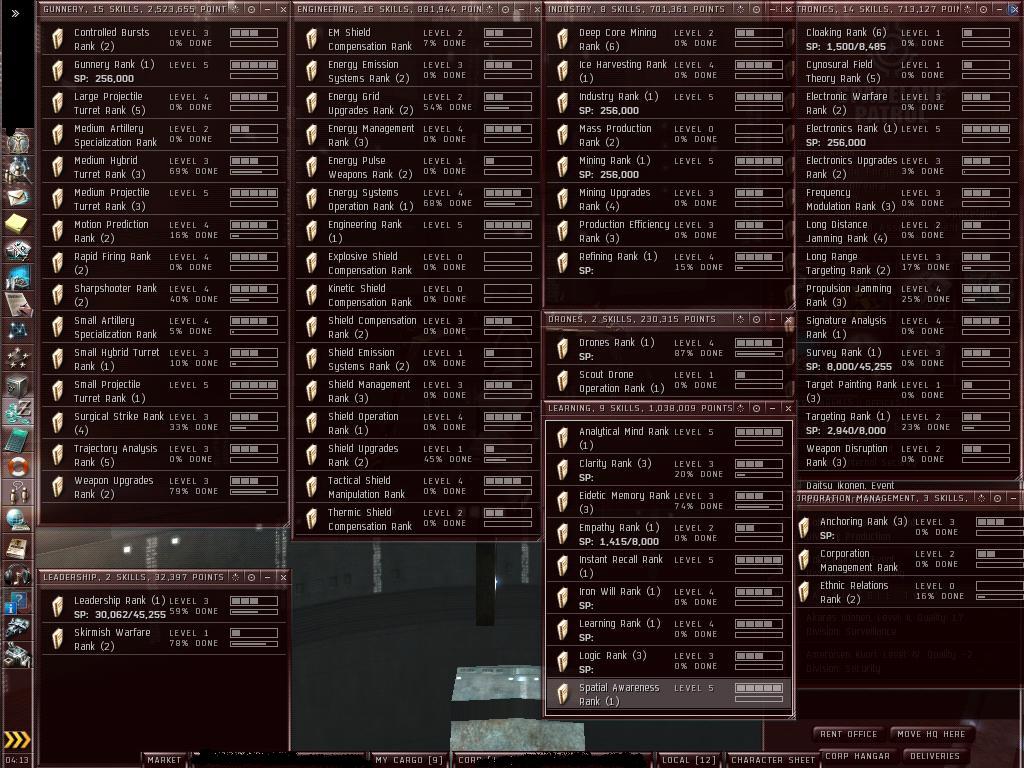Switch to the Market tab
The height and width of the screenshot is (768, 1024).
point(164,760)
